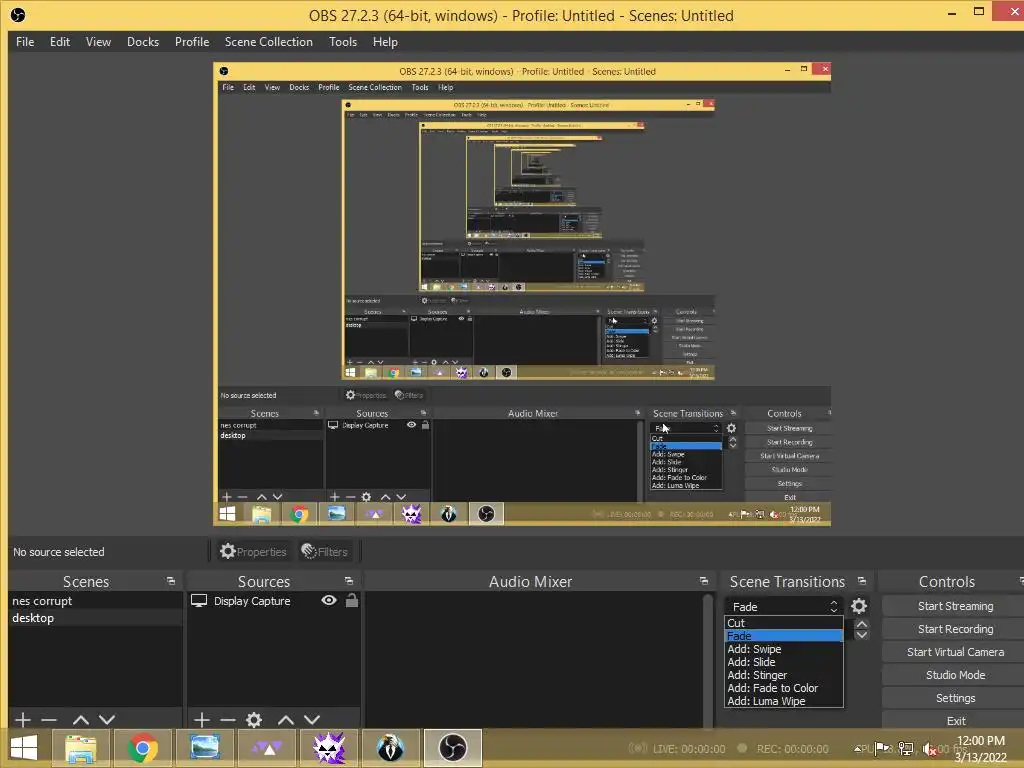Select the 'desktop' scene
This screenshot has height=768, width=1024.
coord(95,618)
